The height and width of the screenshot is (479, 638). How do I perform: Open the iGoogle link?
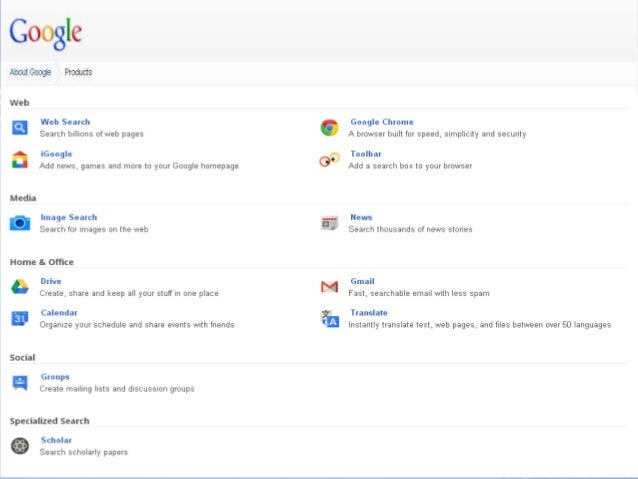pyautogui.click(x=56, y=154)
